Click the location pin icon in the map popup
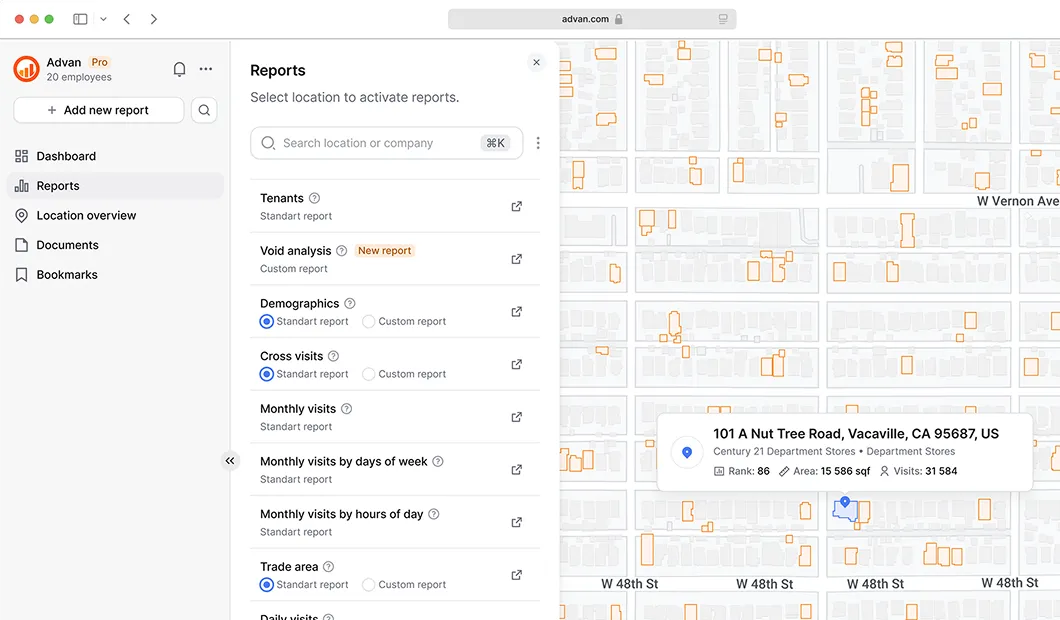The width and height of the screenshot is (1060, 620). click(x=687, y=452)
